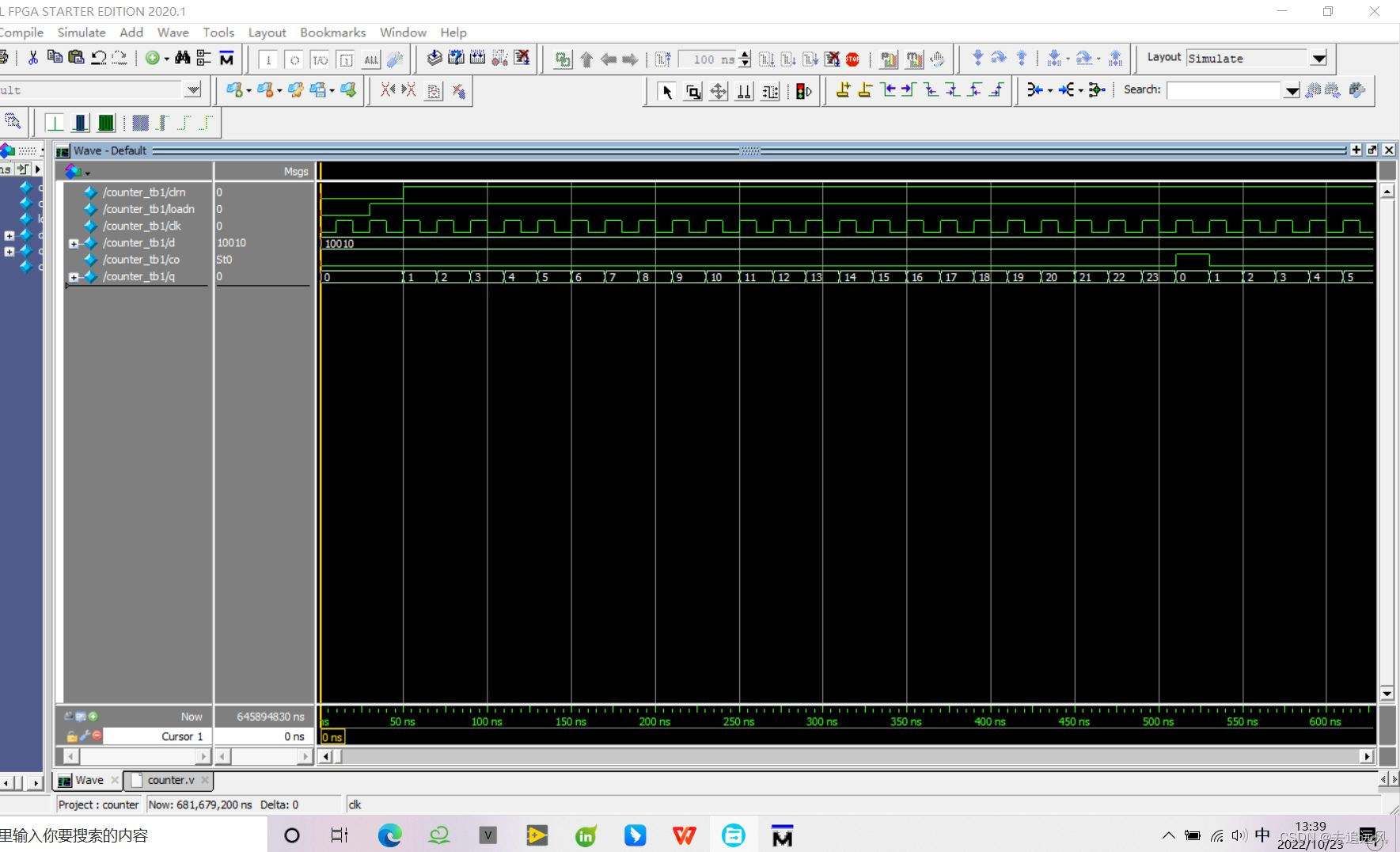Click the Find/binoculars icon in the toolbar
Image resolution: width=1400 pixels, height=852 pixels.
tap(181, 58)
